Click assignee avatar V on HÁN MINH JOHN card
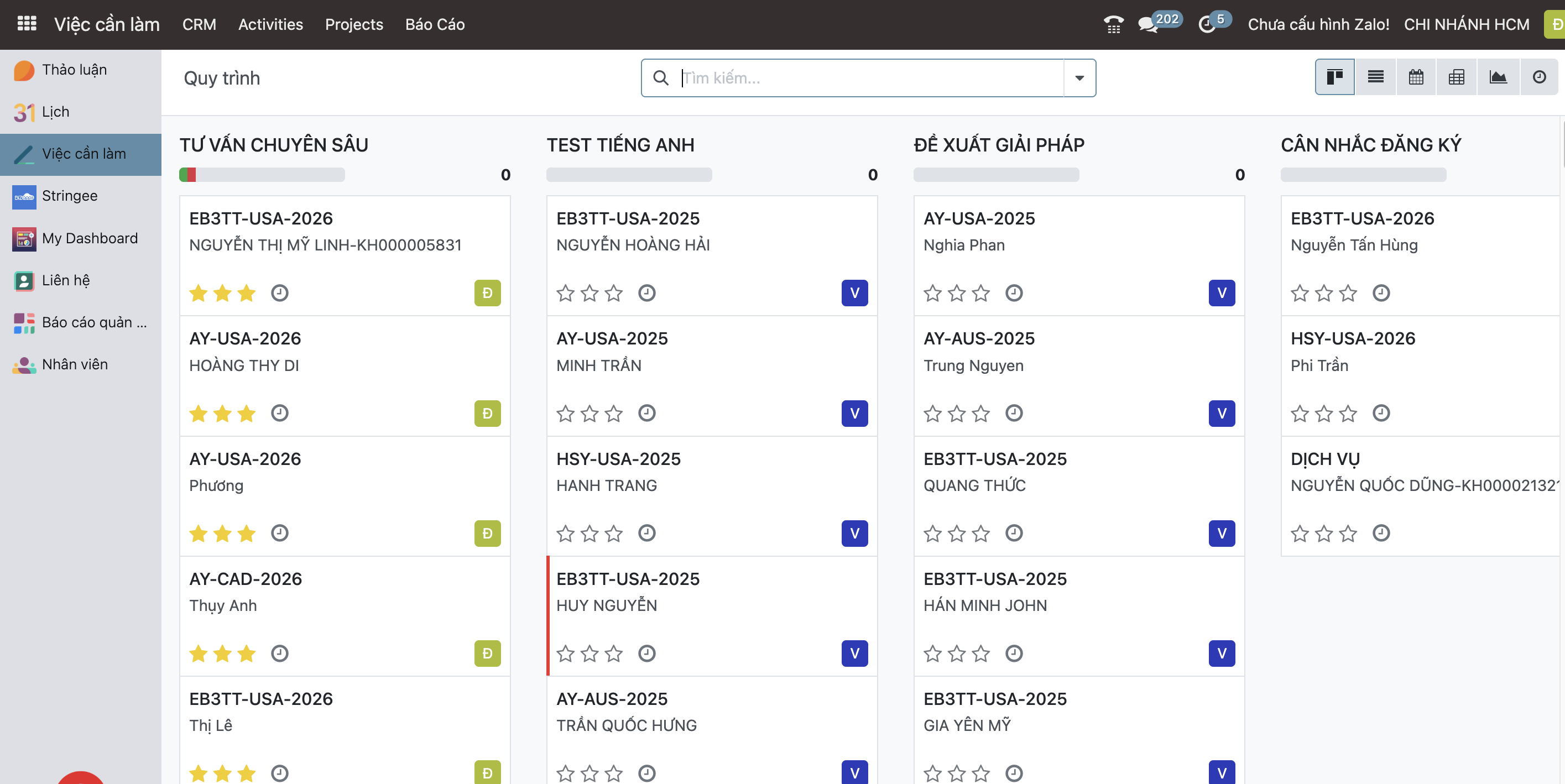Screen dimensions: 1565x784 point(1222,654)
